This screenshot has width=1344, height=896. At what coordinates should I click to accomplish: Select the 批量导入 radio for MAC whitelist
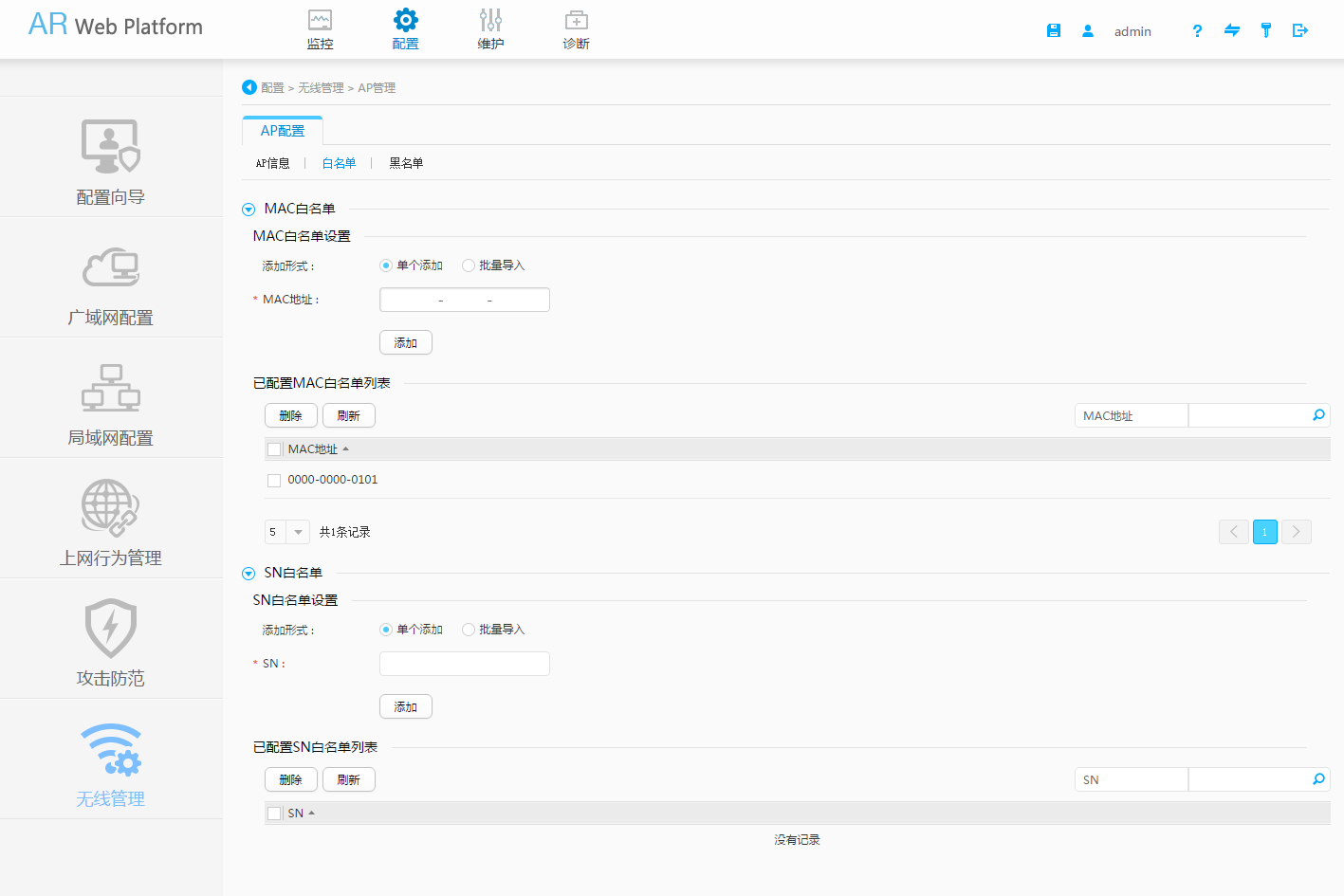(469, 265)
